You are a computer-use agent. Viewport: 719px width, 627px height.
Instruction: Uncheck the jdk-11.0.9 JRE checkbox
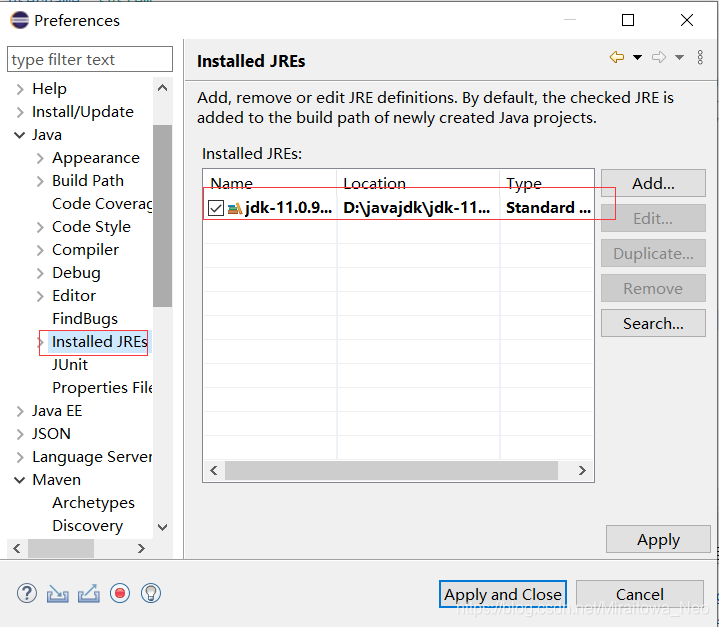pos(216,208)
